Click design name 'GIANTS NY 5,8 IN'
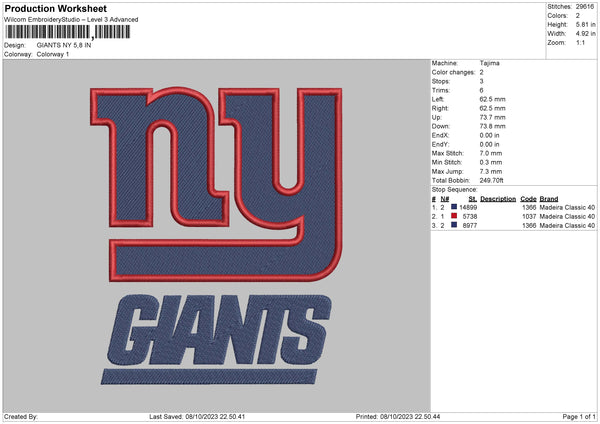This screenshot has height=424, width=600. pos(64,45)
